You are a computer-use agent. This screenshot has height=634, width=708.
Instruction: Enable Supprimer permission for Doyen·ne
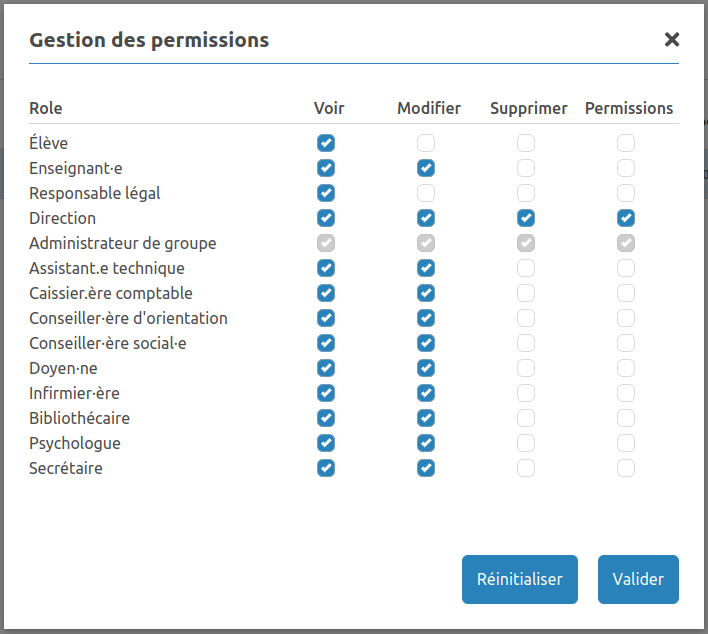pos(526,368)
